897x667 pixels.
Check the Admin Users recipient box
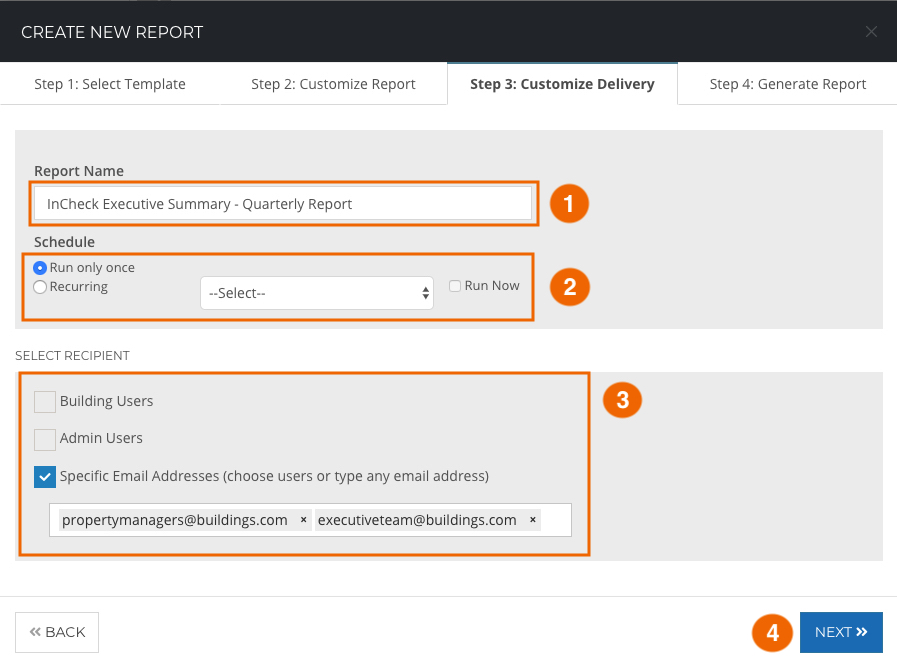tap(45, 439)
